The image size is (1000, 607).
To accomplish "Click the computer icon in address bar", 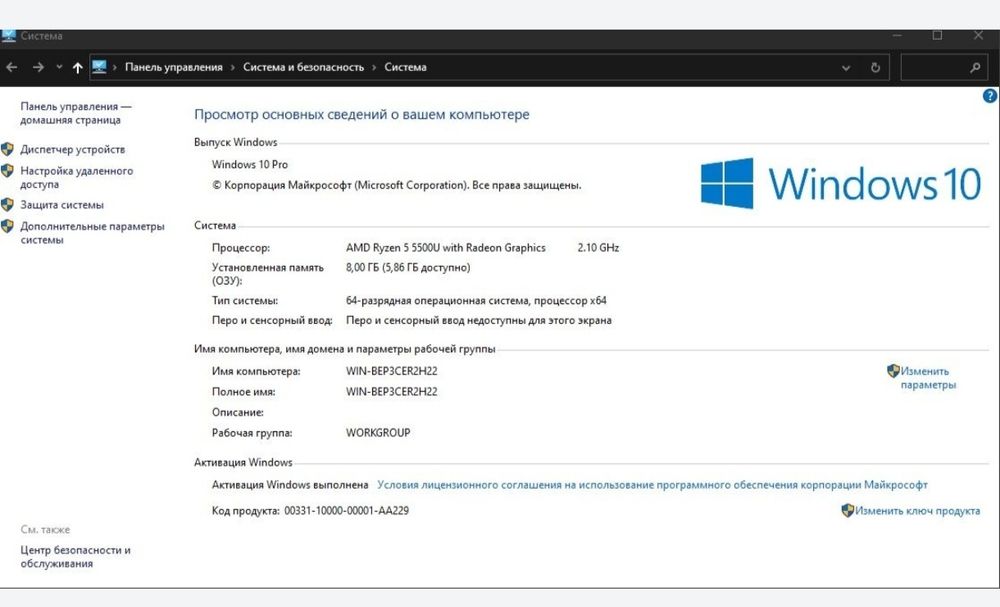I will (99, 67).
